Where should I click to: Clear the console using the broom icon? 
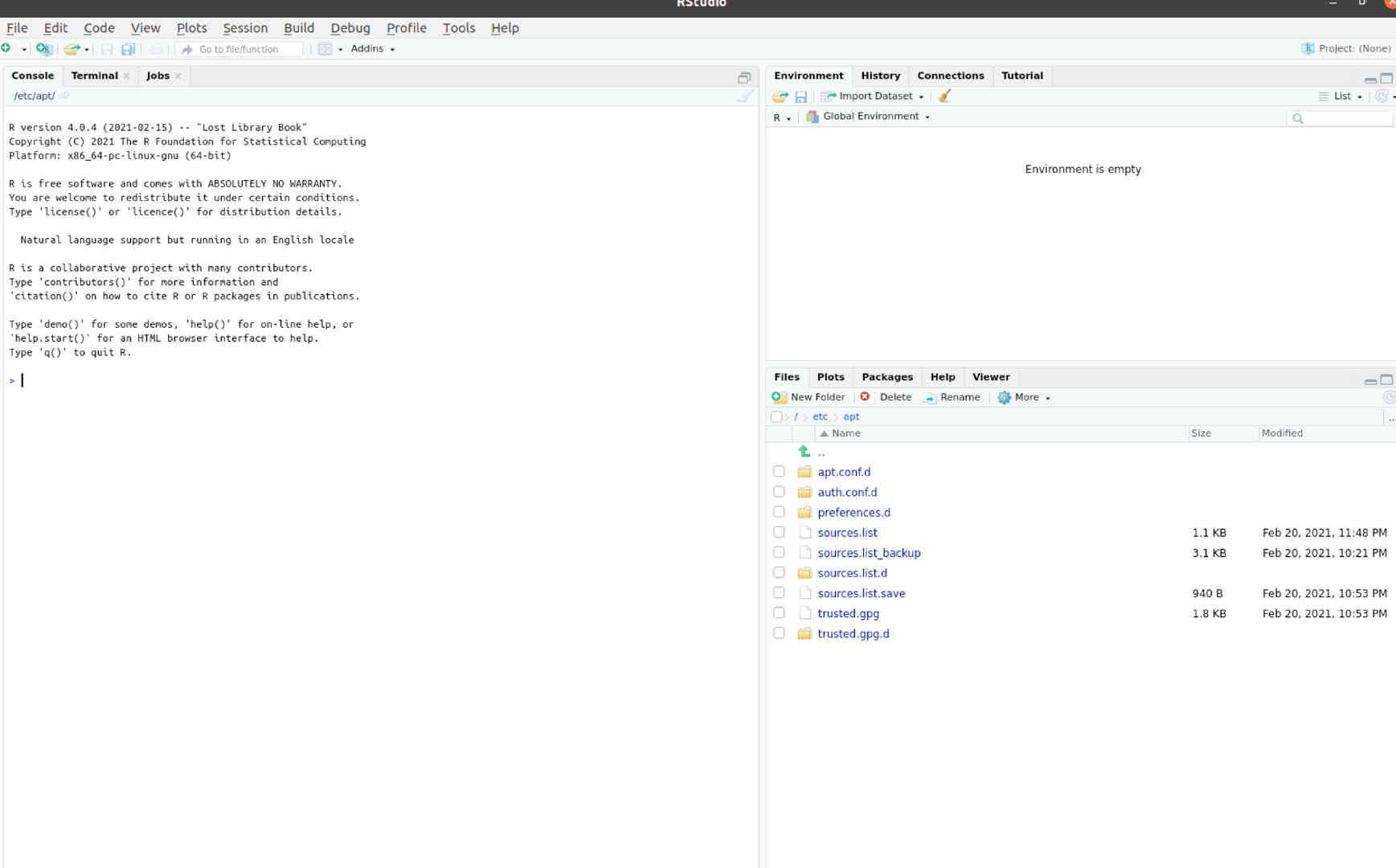[x=743, y=96]
